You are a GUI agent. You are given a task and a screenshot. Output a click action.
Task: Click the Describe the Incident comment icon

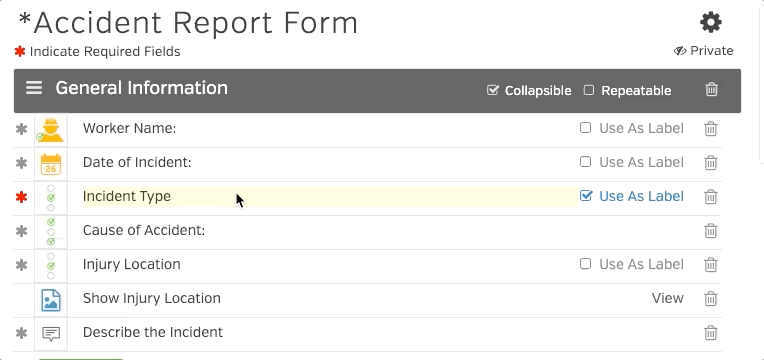(x=51, y=334)
